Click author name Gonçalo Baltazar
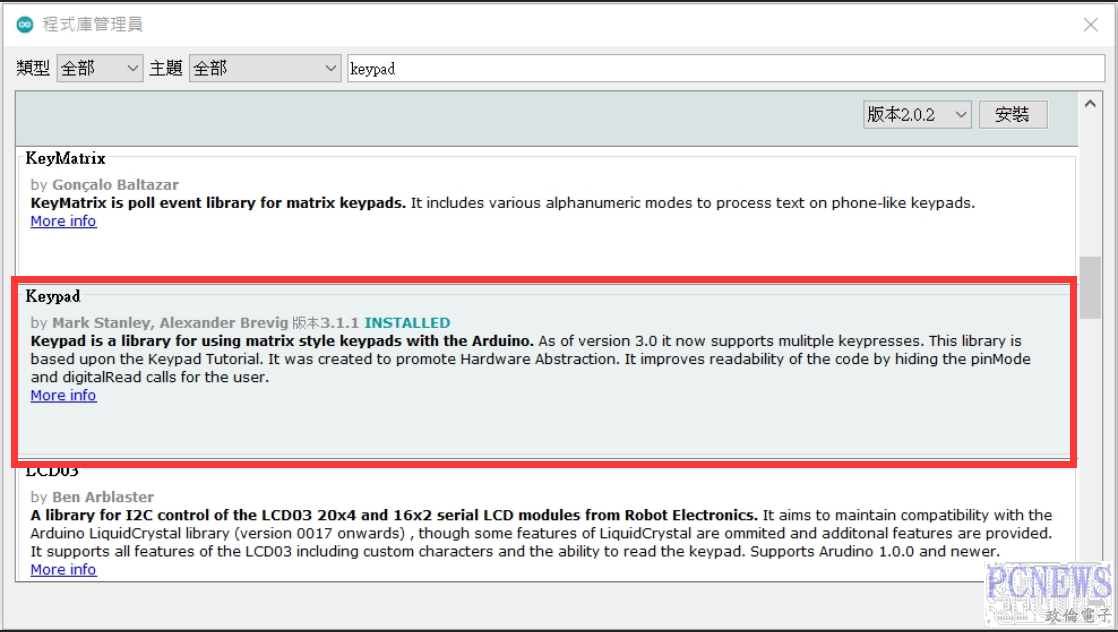This screenshot has width=1118, height=632. (116, 185)
